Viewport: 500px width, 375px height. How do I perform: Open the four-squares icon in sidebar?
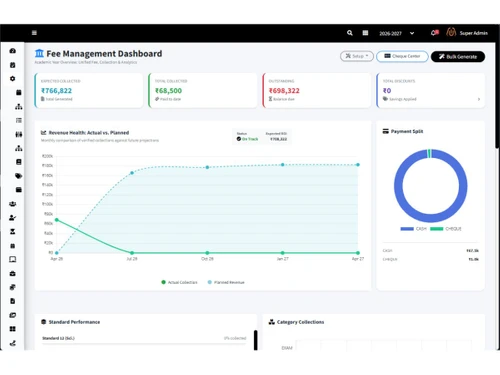[x=13, y=329]
